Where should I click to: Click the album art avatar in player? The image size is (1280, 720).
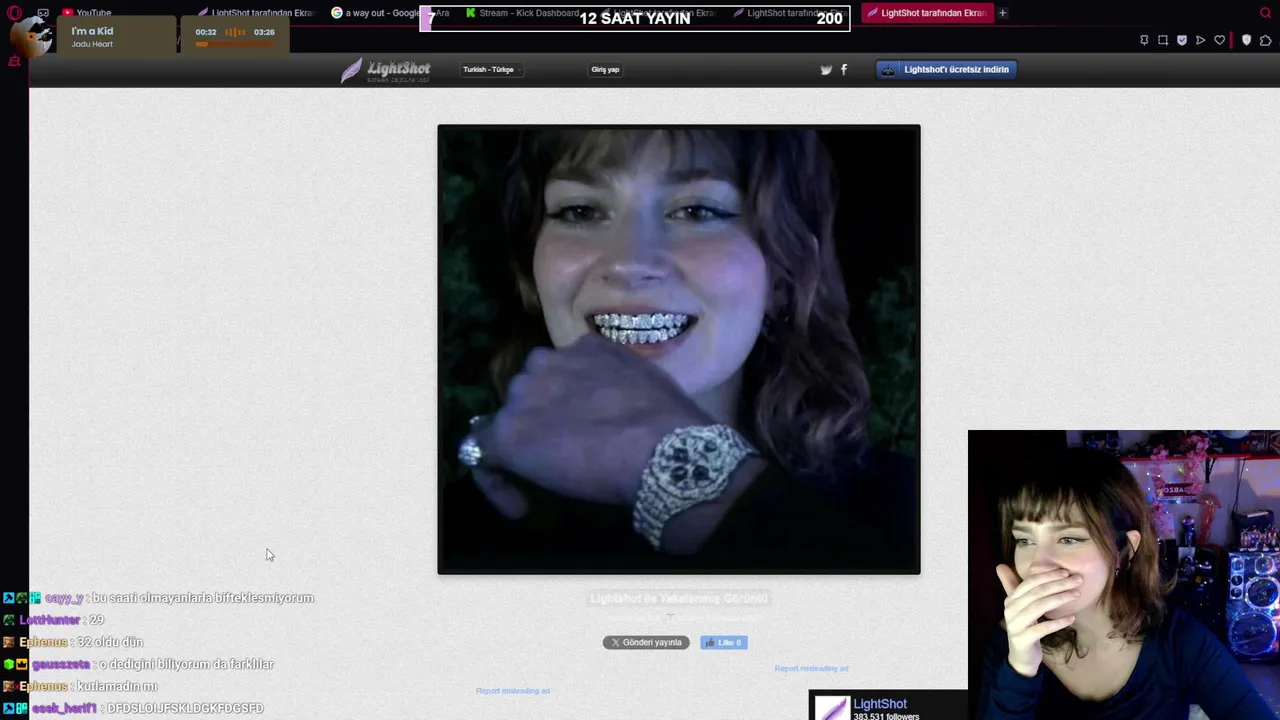pos(30,36)
